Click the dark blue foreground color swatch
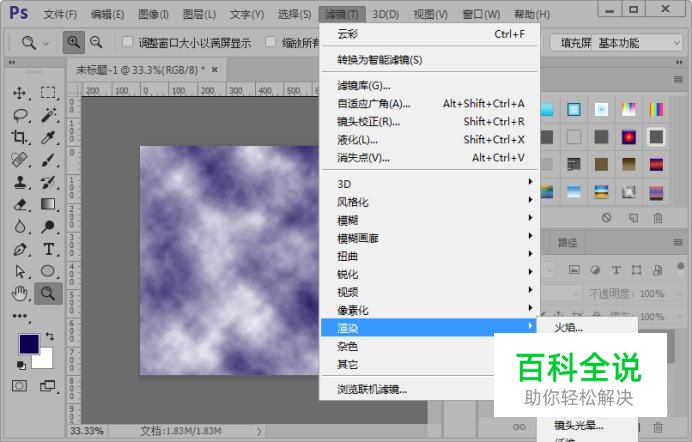 [27, 342]
